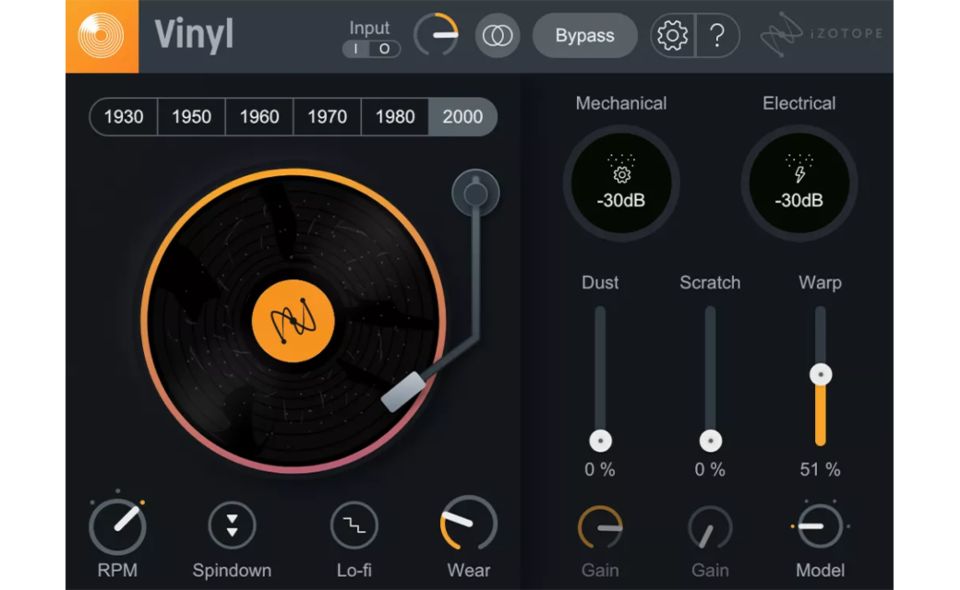The width and height of the screenshot is (960, 590).
Task: Click the iZotope logo
Action: coord(823,36)
